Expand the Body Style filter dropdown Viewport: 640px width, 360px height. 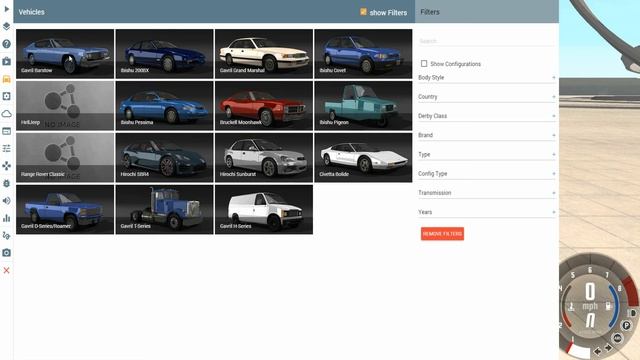tap(487, 78)
